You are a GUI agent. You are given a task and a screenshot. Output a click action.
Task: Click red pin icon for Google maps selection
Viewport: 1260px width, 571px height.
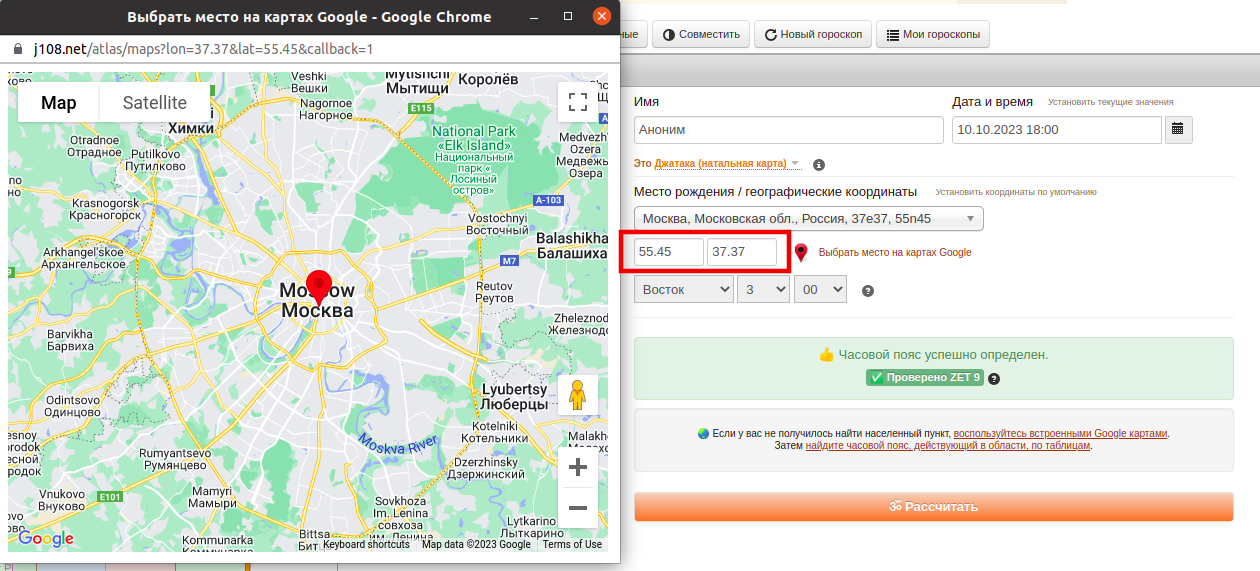coord(801,253)
